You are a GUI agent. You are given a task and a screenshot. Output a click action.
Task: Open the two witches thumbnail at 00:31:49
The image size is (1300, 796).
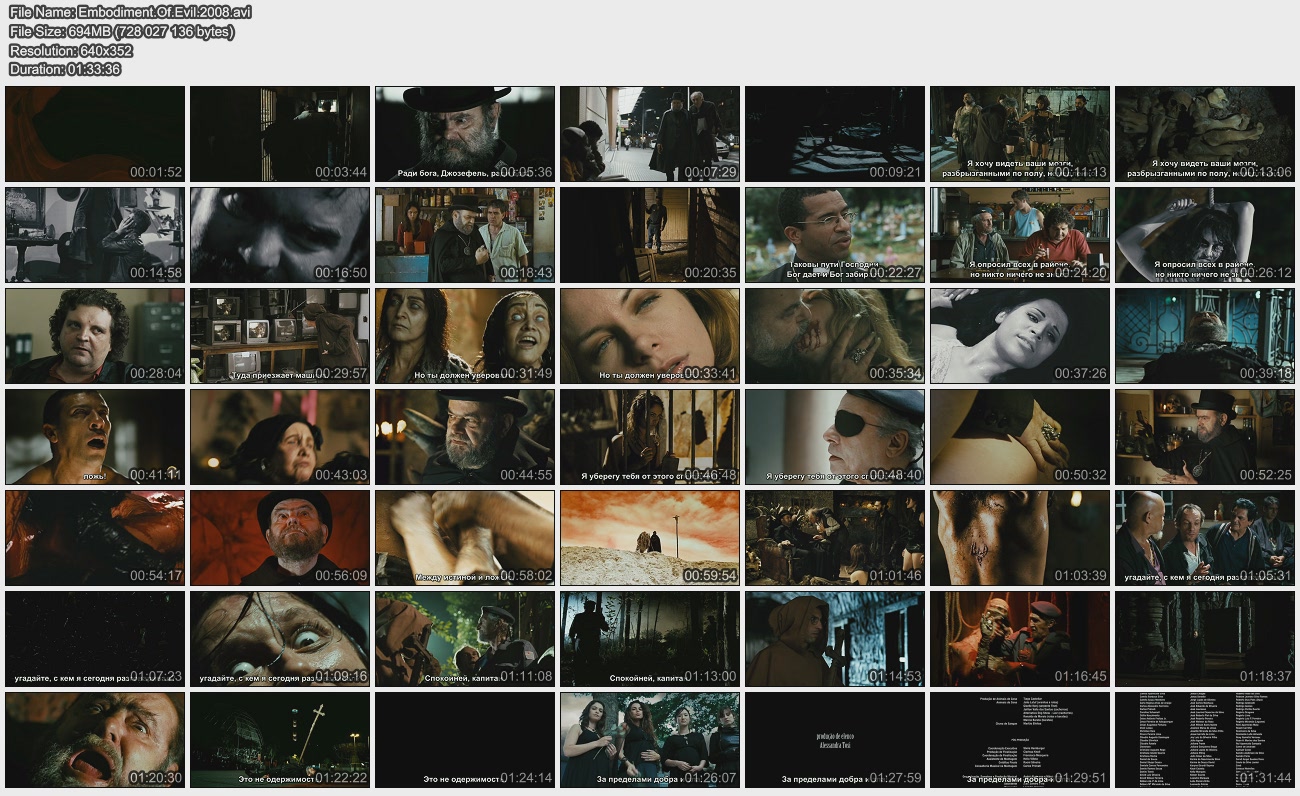pos(465,336)
